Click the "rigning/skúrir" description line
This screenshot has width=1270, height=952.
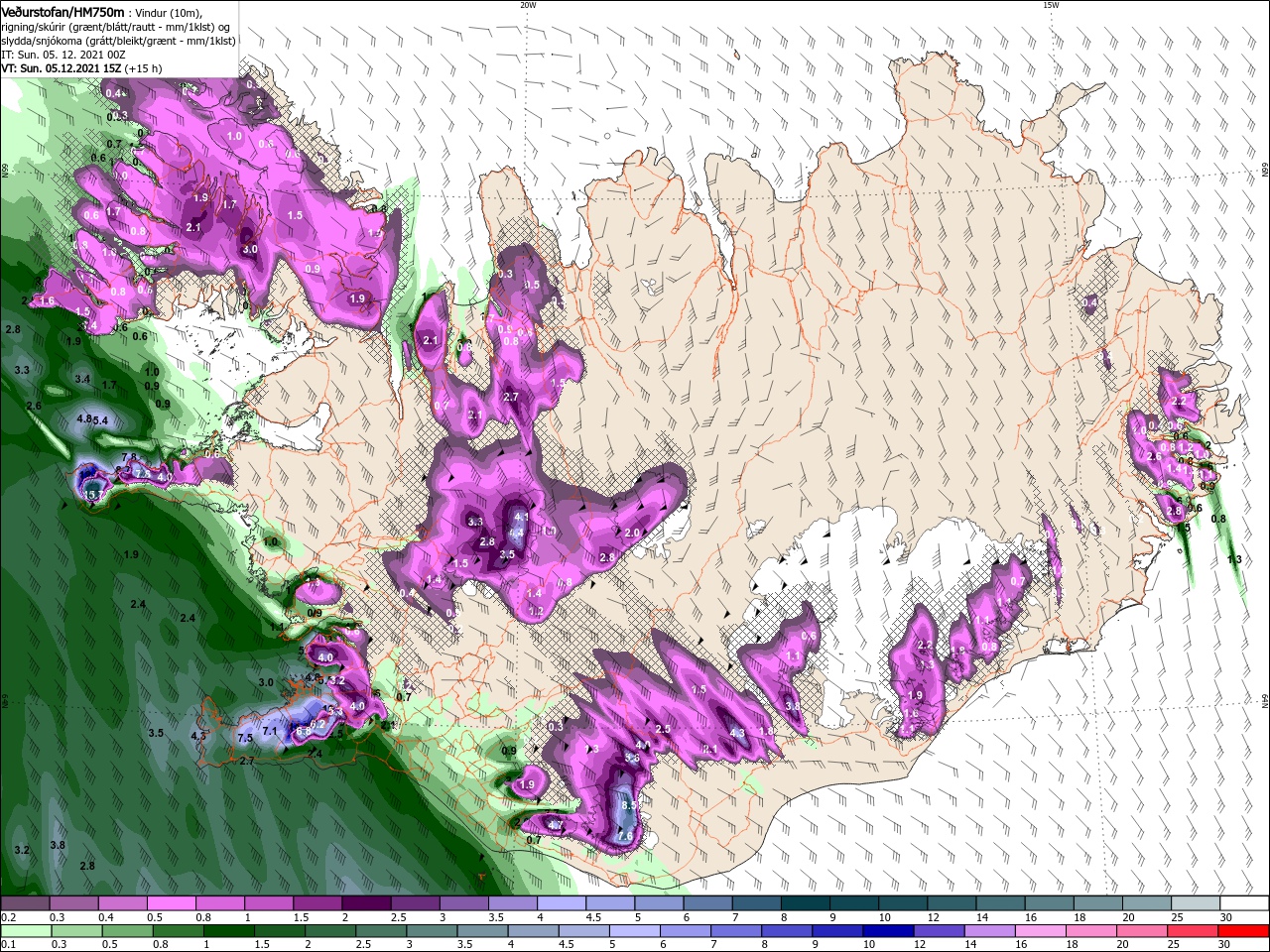115,27
